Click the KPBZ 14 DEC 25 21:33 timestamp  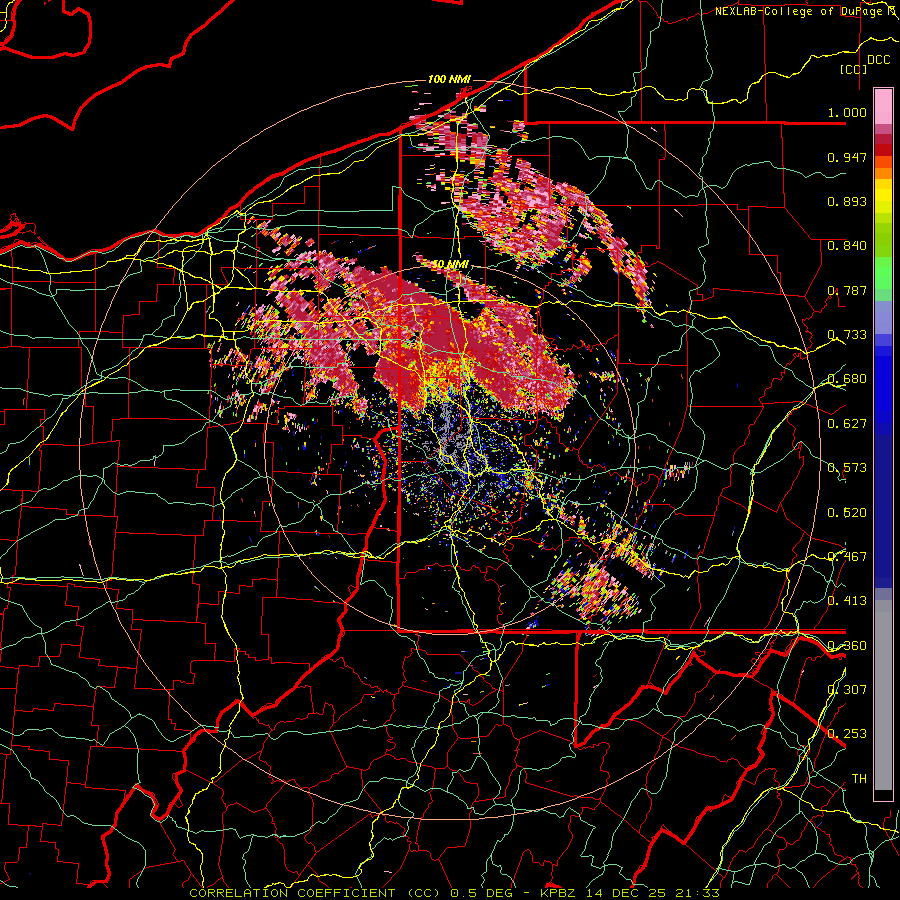(630, 893)
